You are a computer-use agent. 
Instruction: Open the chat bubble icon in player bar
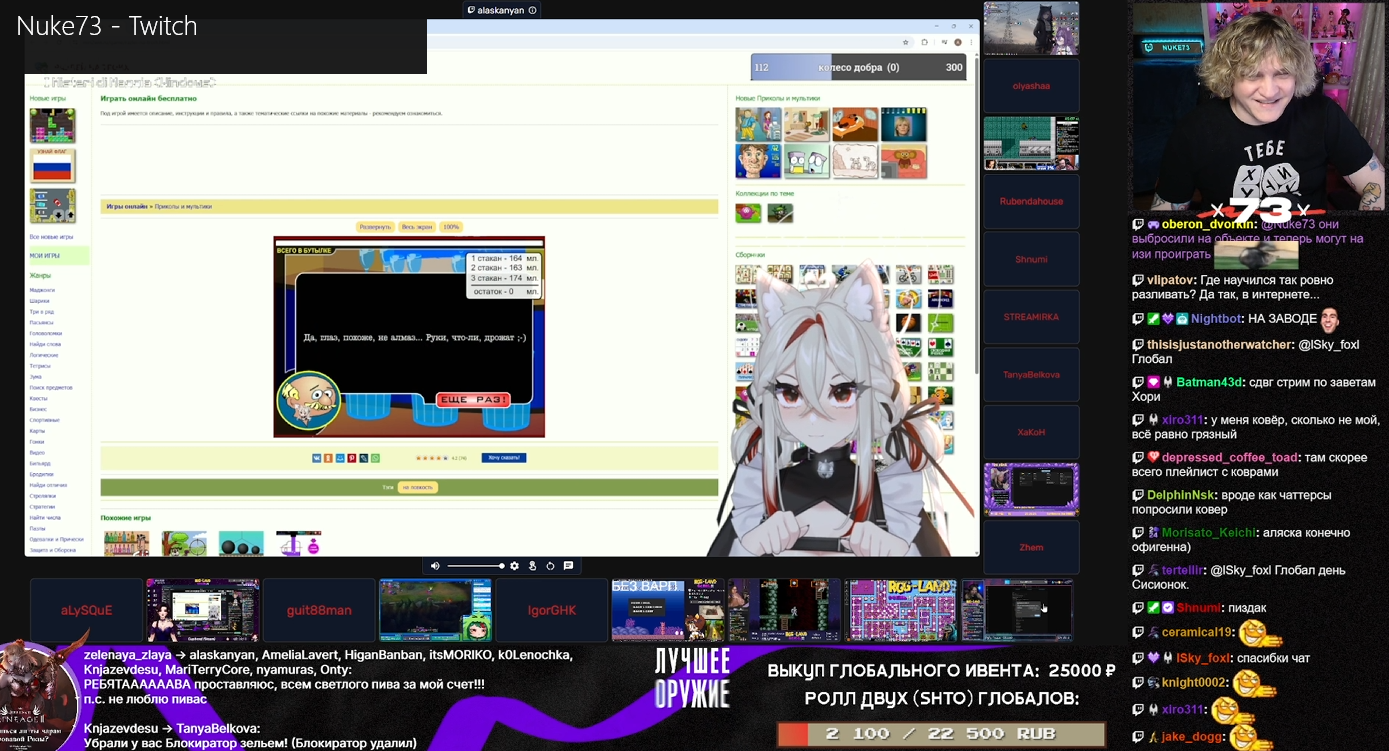(568, 566)
